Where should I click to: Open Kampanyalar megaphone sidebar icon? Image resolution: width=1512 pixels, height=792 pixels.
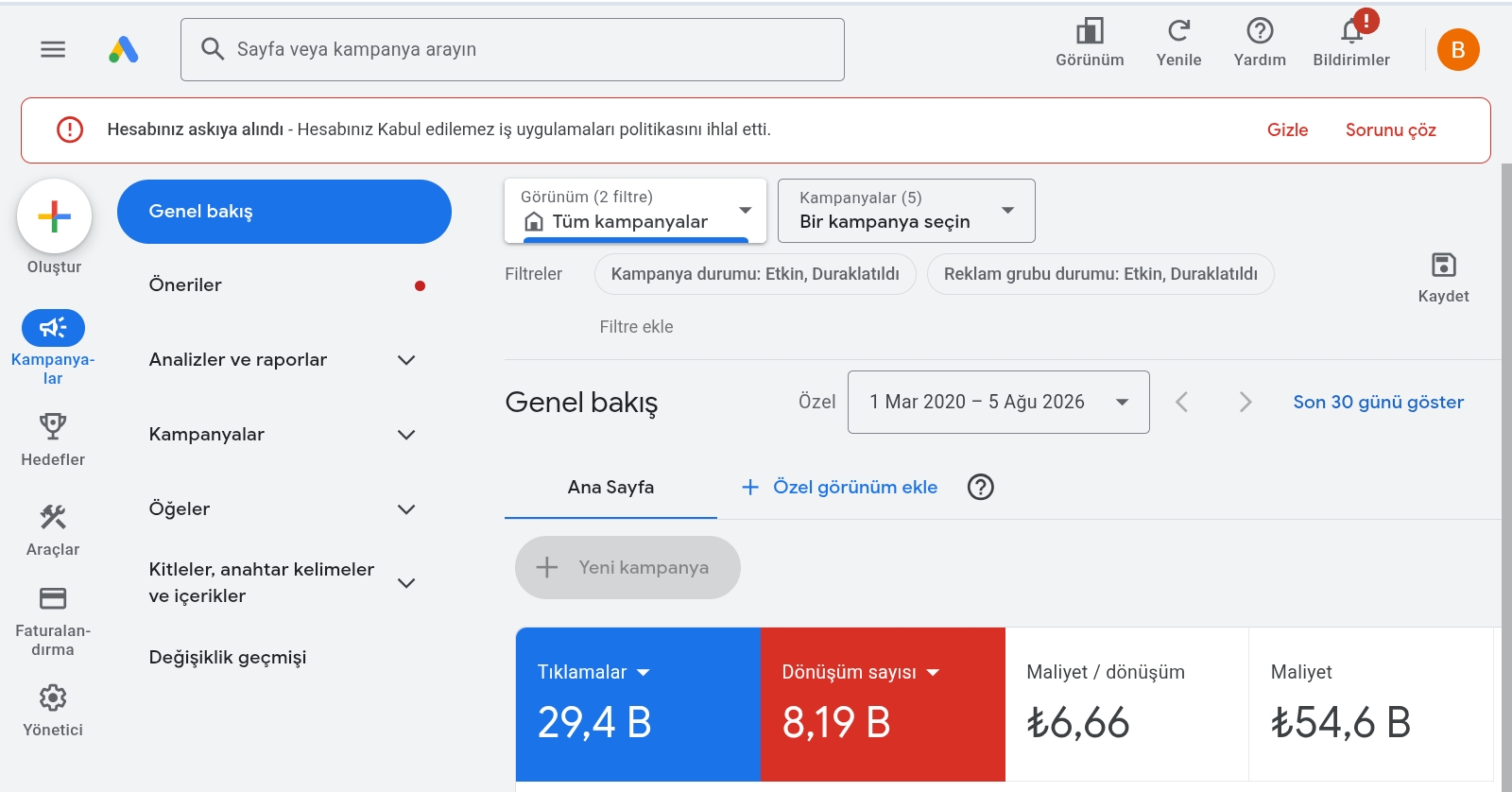pyautogui.click(x=53, y=328)
